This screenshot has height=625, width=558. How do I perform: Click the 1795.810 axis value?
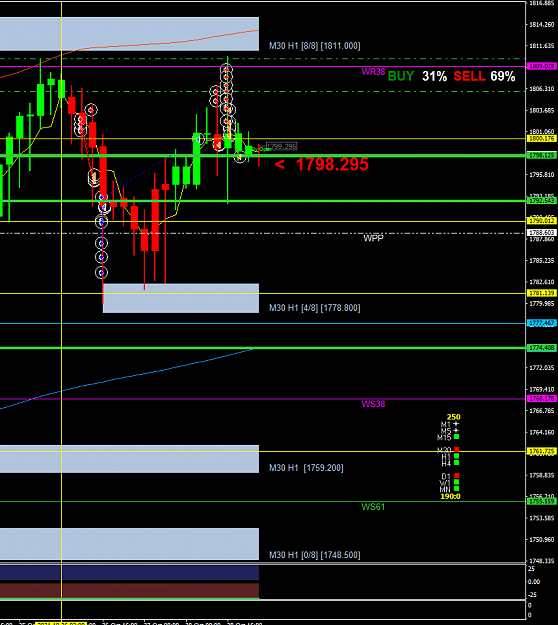(x=541, y=175)
